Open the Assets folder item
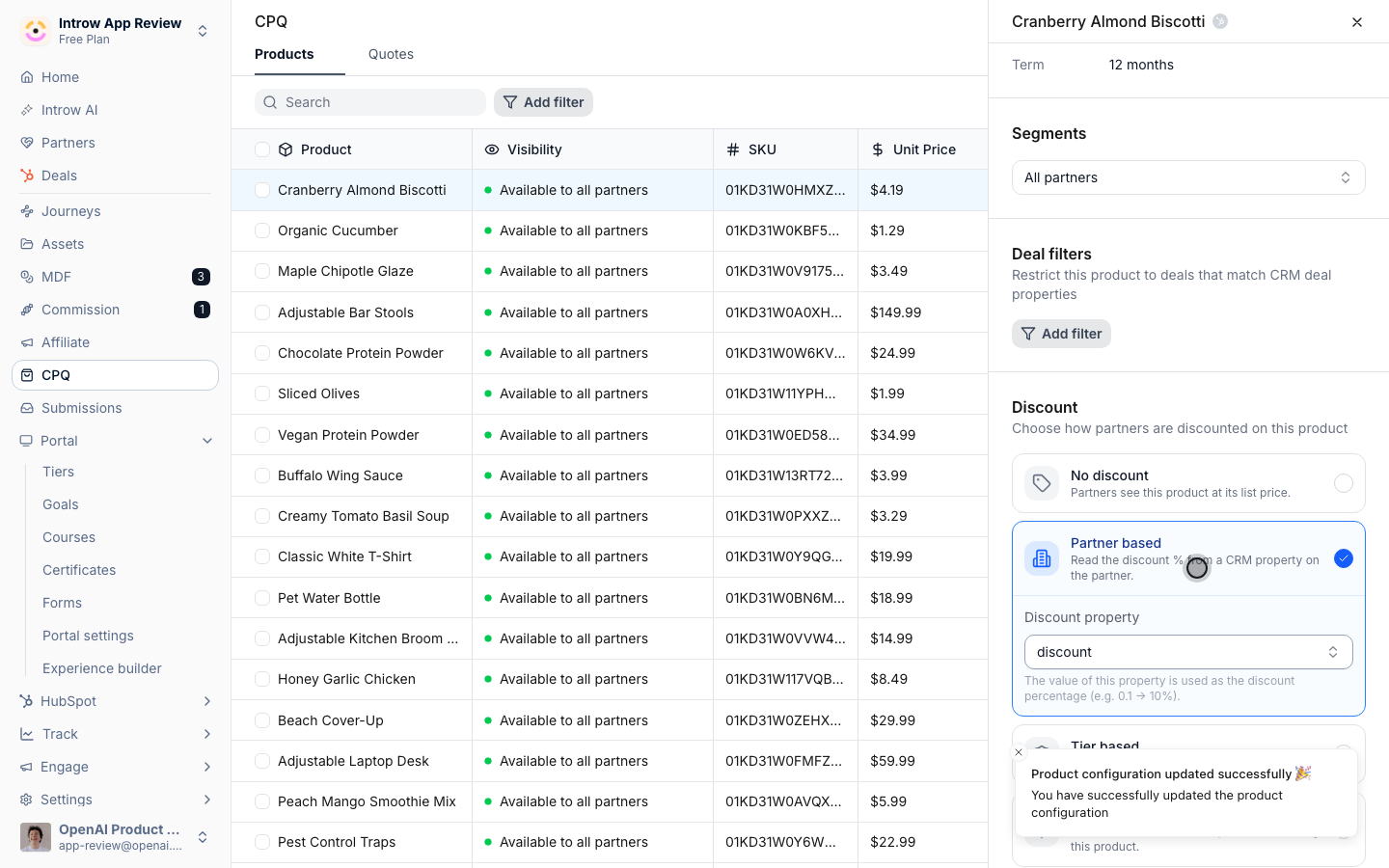 [115, 244]
